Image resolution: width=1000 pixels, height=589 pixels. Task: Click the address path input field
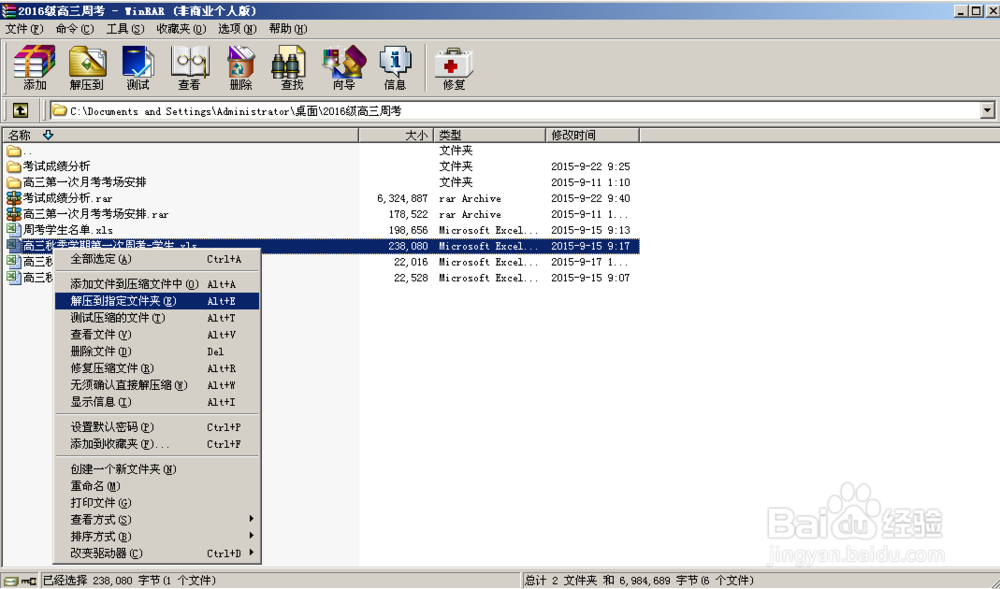pyautogui.click(x=515, y=111)
